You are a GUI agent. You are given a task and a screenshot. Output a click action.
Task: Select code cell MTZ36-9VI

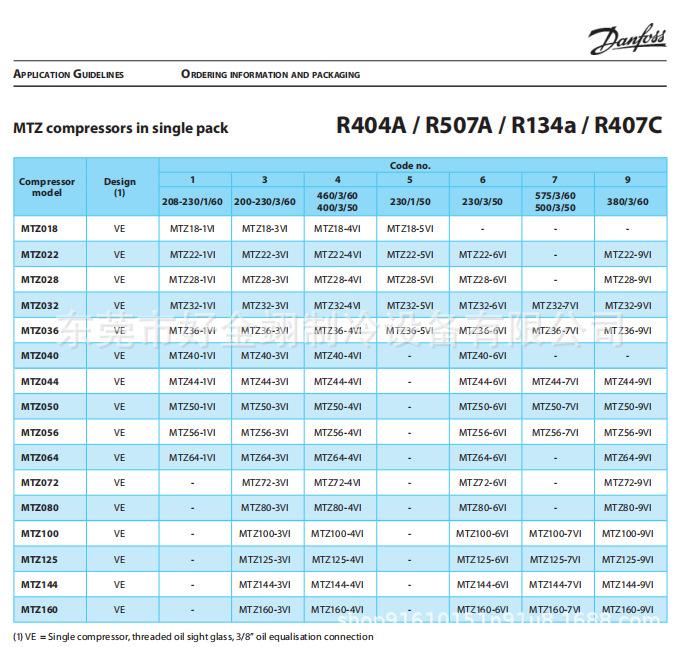click(628, 330)
